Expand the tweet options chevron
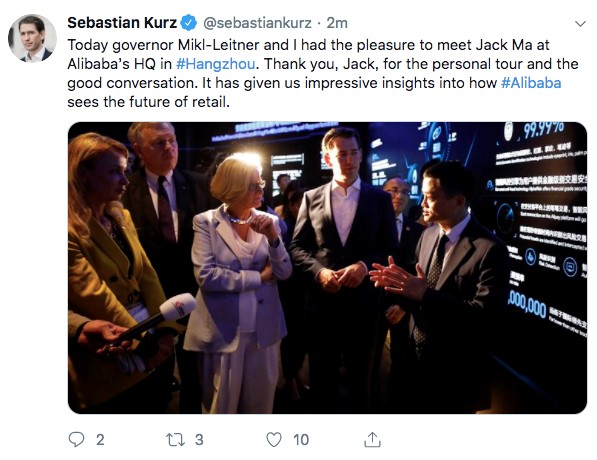Screen dimensions: 597x460 [580, 24]
